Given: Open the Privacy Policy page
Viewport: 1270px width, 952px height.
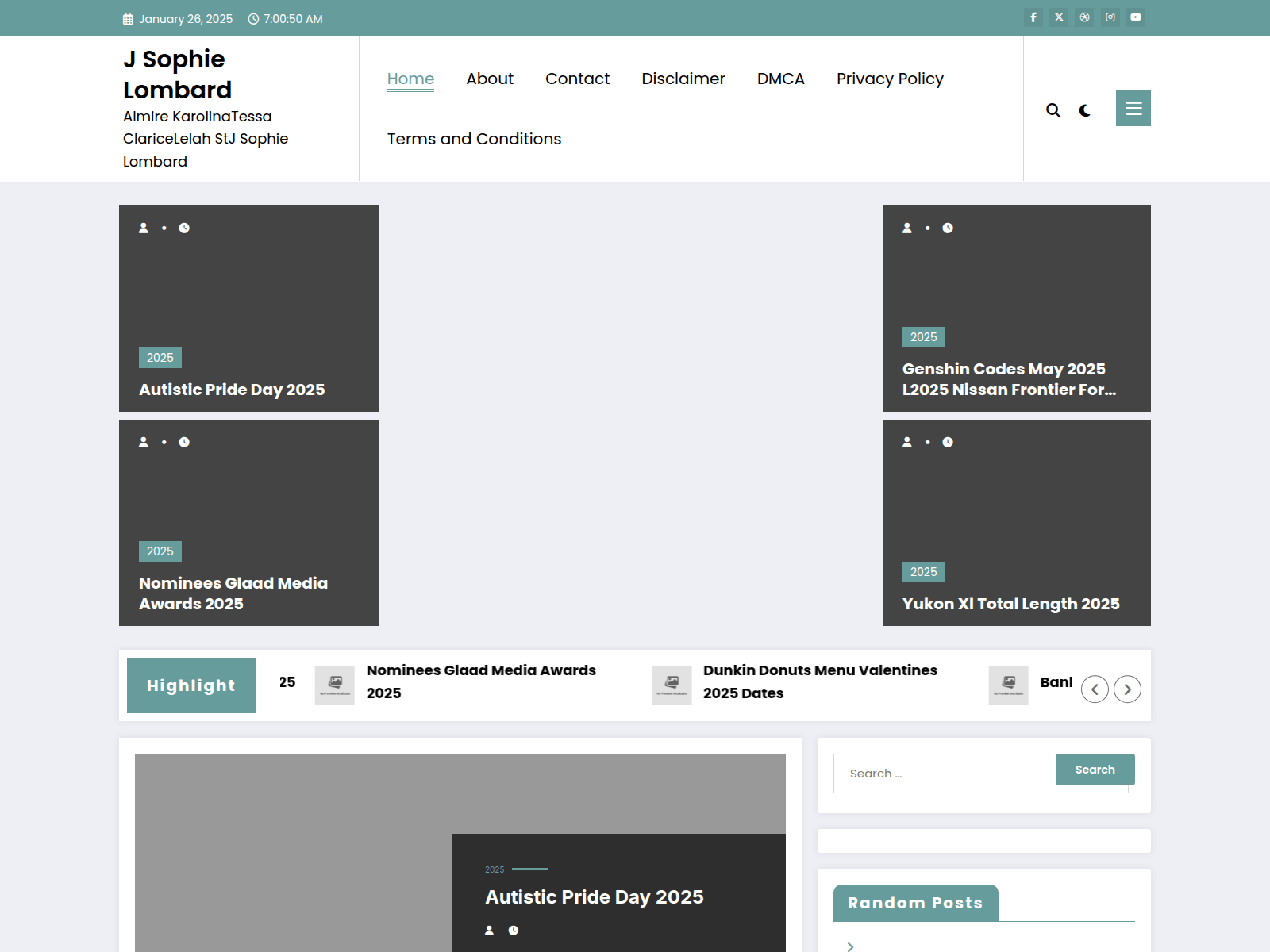Looking at the screenshot, I should [x=890, y=79].
